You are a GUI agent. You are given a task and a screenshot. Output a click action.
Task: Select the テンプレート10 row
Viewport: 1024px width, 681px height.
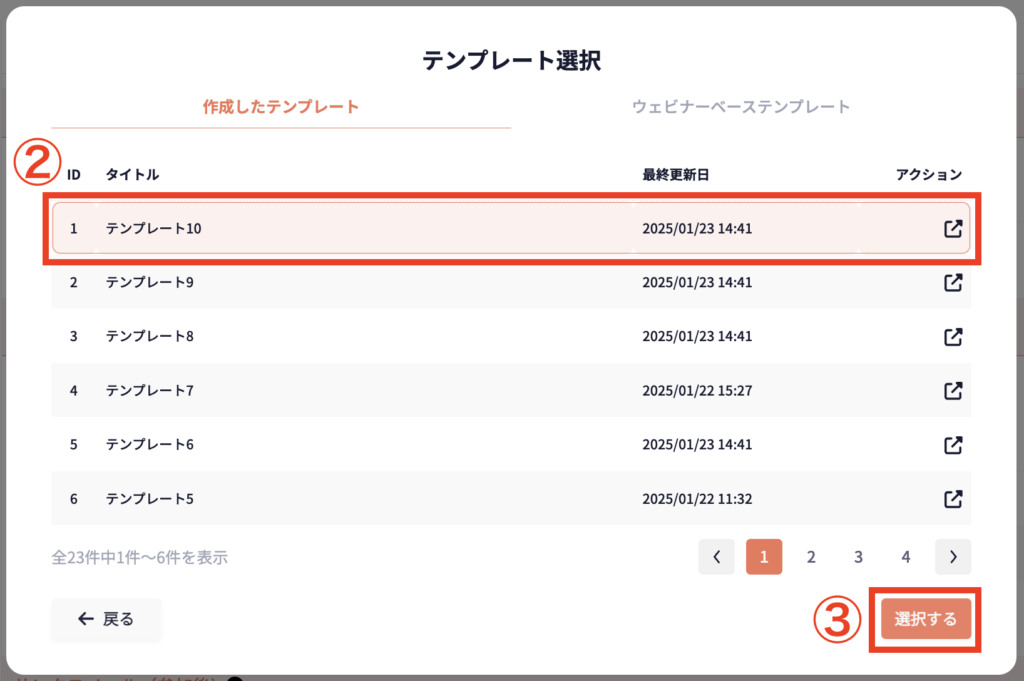click(400, 228)
